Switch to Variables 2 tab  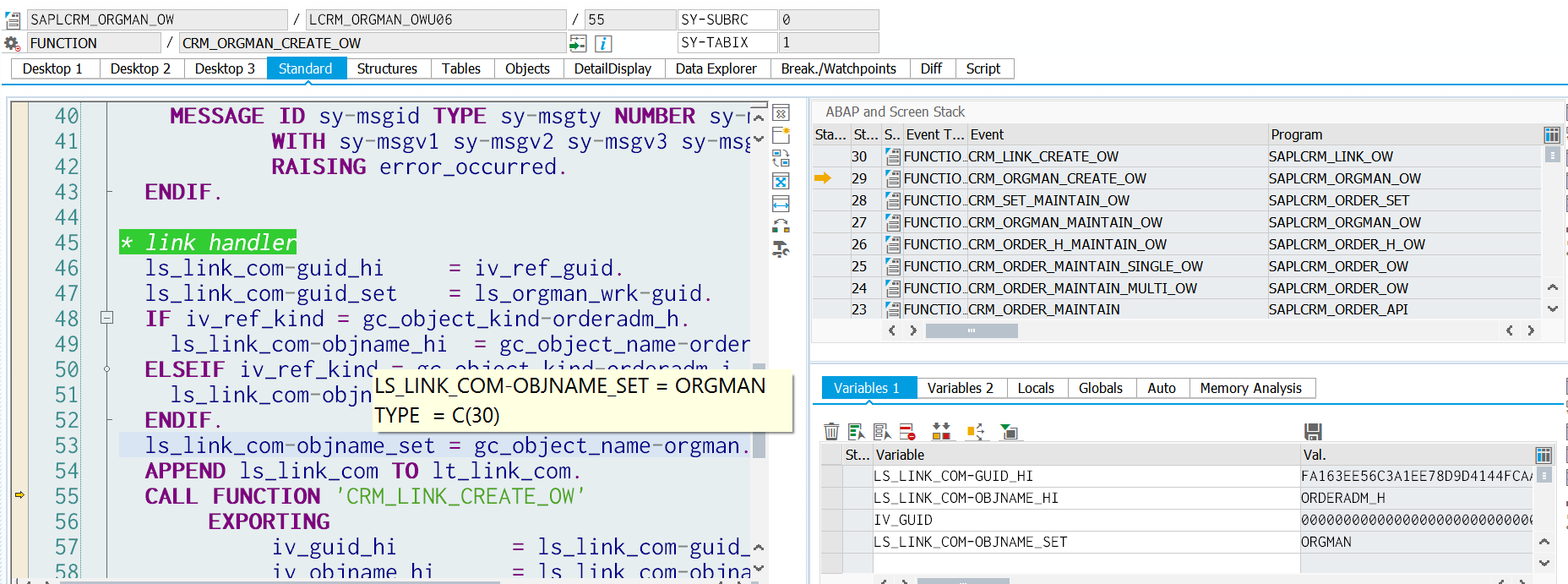coord(961,388)
